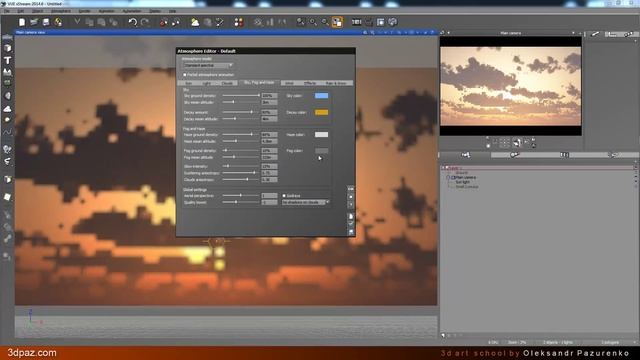
Task: Click the film-strip animation render toolbar icon
Action: [x=356, y=22]
